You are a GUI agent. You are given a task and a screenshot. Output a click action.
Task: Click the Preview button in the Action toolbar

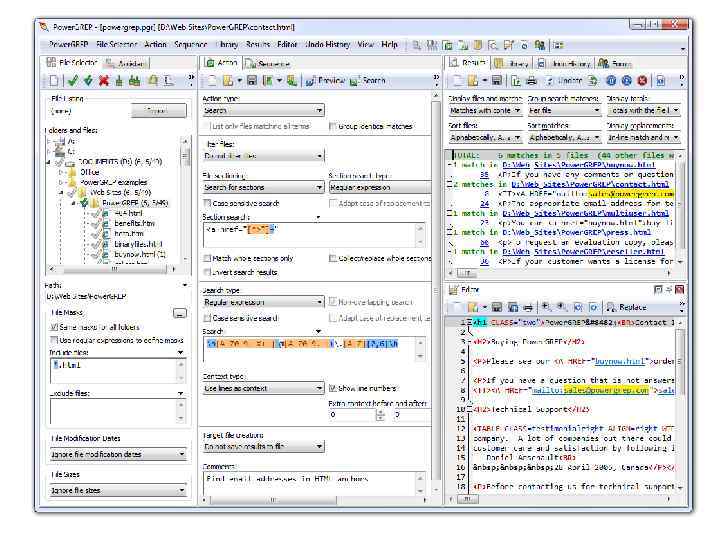point(325,81)
